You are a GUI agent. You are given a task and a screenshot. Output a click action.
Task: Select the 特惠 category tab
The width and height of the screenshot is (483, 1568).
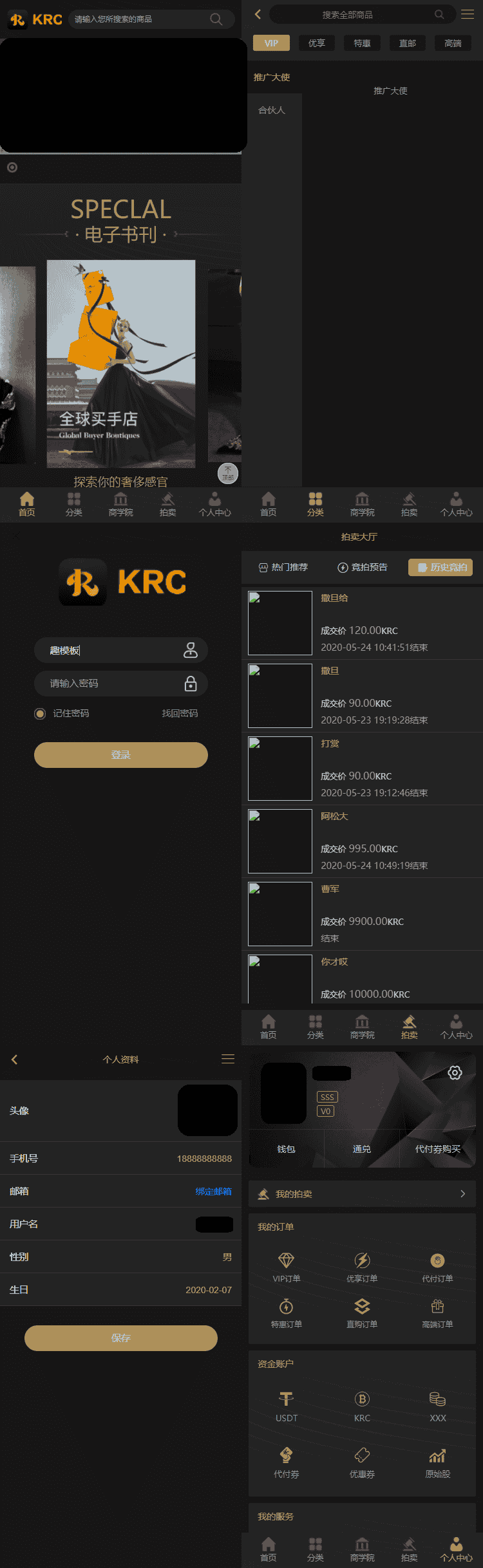point(362,43)
